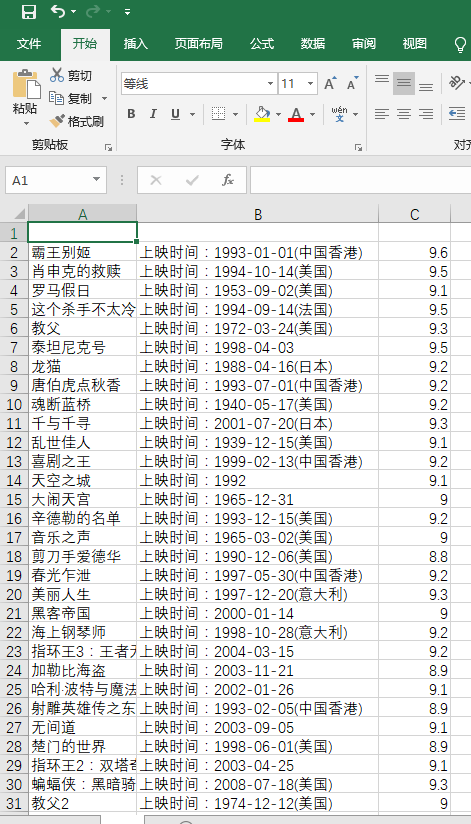Viewport: 471px width, 824px height.
Task: Toggle Underline formatting
Action: (x=176, y=114)
